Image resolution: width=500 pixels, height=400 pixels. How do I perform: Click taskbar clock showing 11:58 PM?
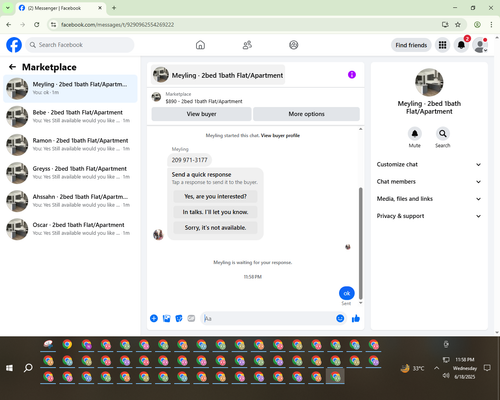[465, 360]
